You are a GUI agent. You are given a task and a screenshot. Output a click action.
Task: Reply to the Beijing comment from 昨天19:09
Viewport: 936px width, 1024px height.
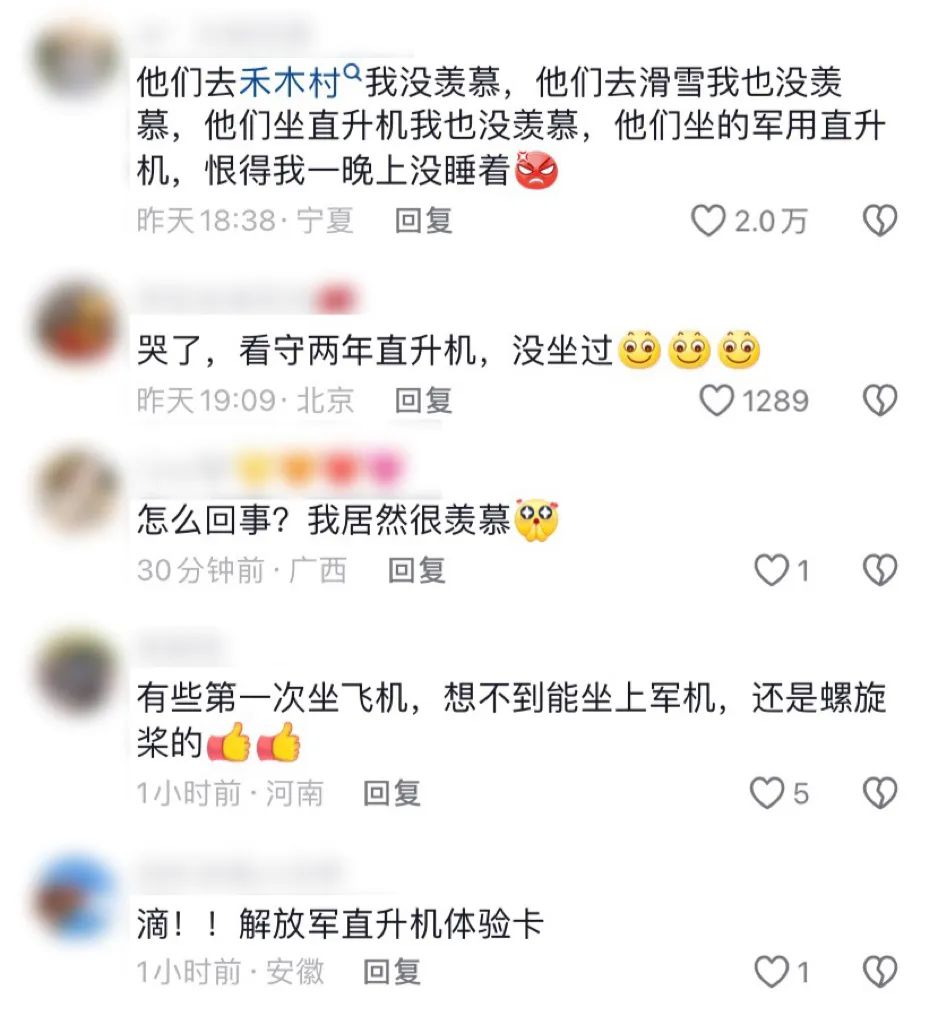pyautogui.click(x=423, y=400)
